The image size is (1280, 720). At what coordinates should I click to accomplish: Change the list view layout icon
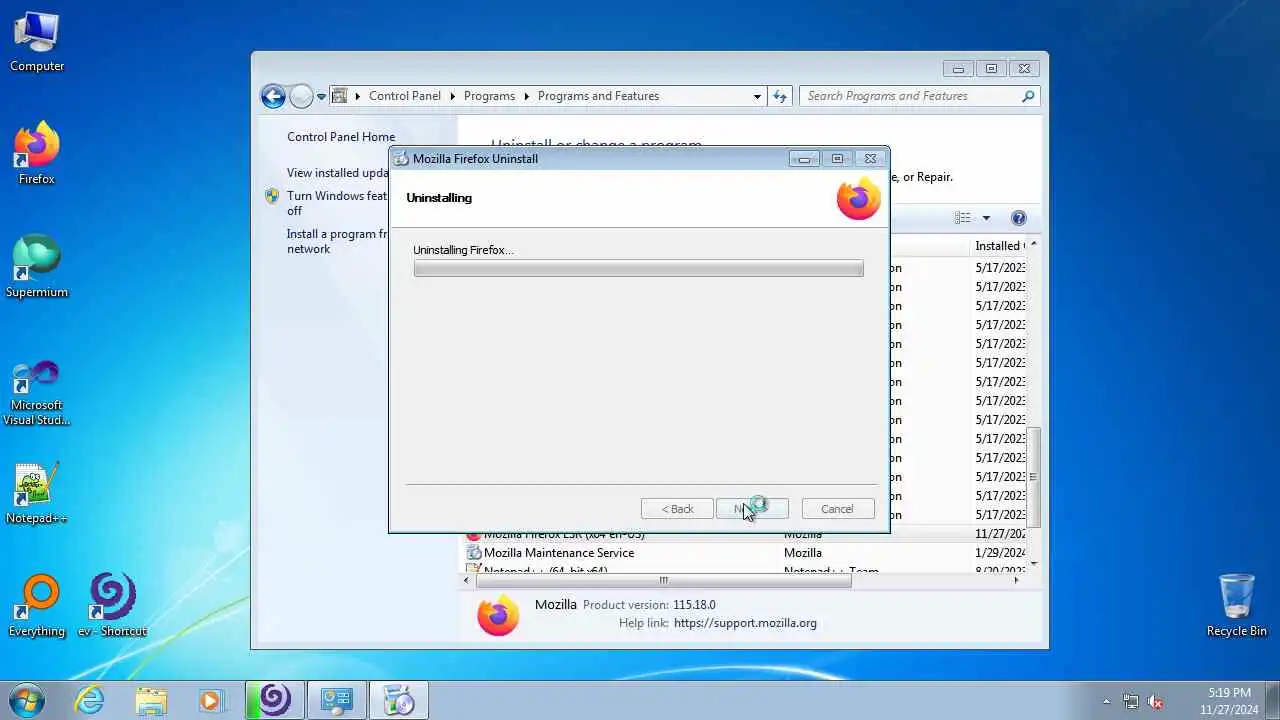[x=962, y=218]
